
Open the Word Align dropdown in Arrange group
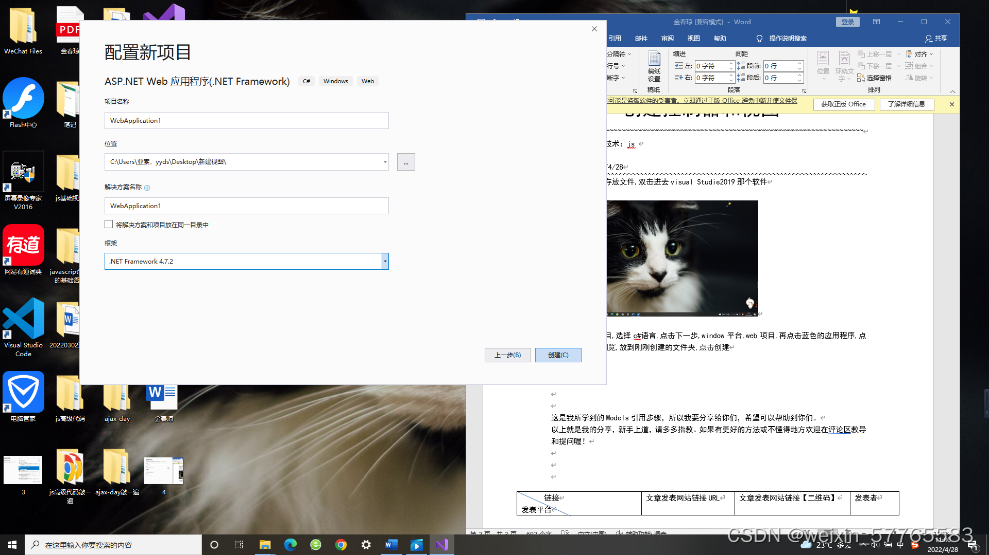click(x=919, y=54)
